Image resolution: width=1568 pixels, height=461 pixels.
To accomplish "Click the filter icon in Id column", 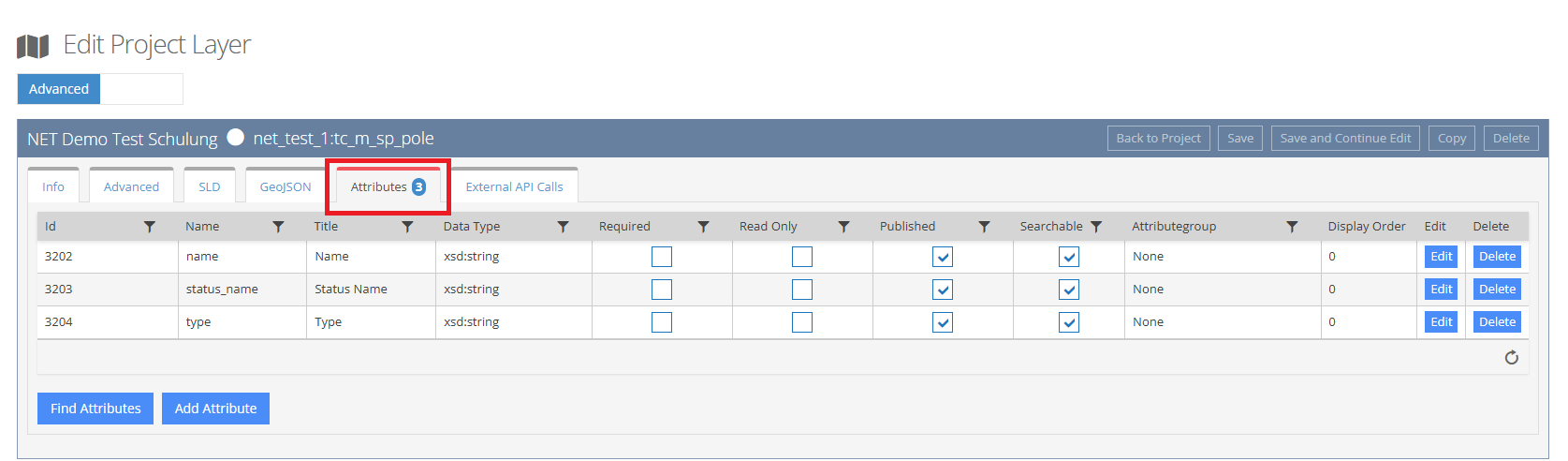I will (x=149, y=227).
